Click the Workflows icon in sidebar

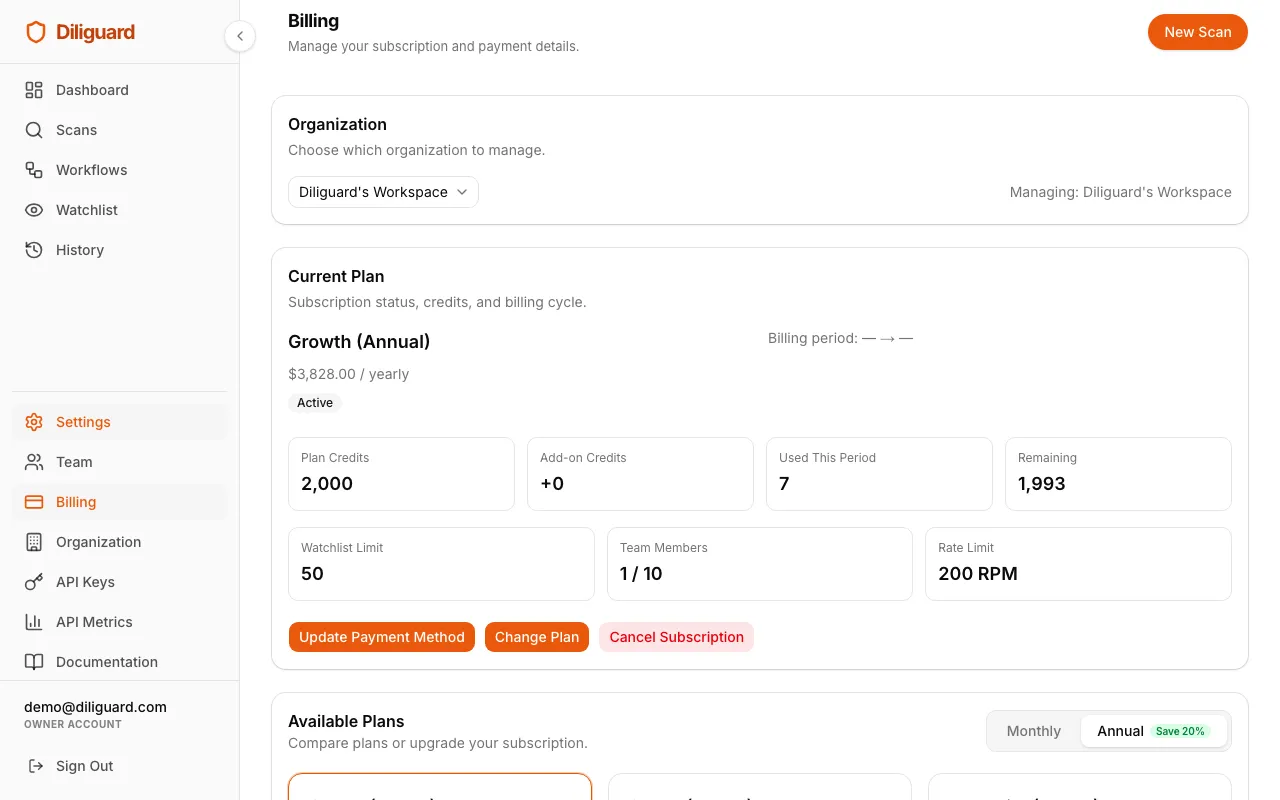click(34, 170)
